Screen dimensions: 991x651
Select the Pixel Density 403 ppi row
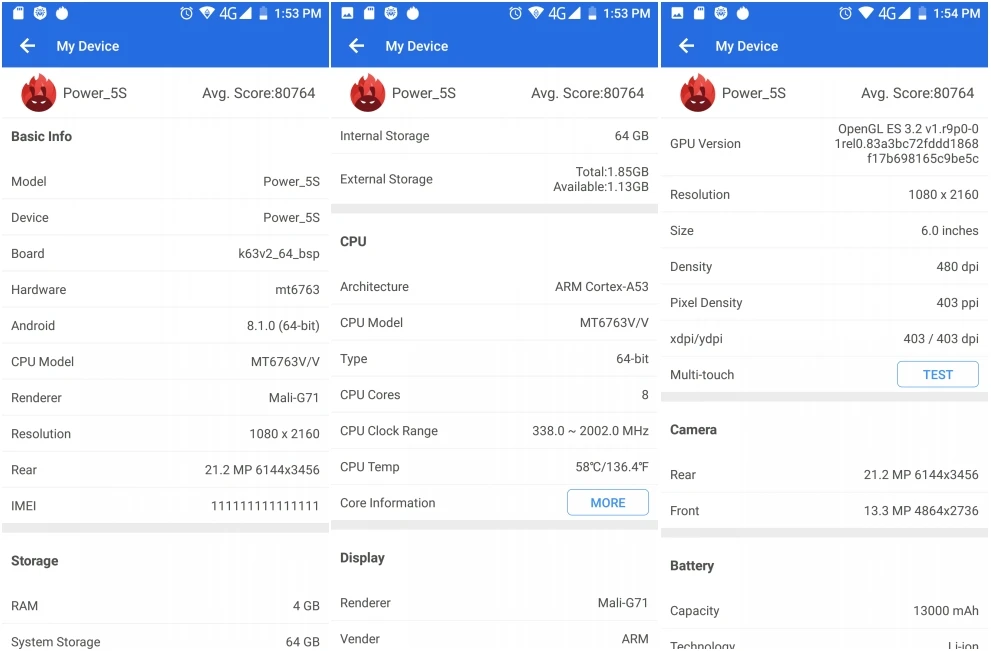click(824, 303)
